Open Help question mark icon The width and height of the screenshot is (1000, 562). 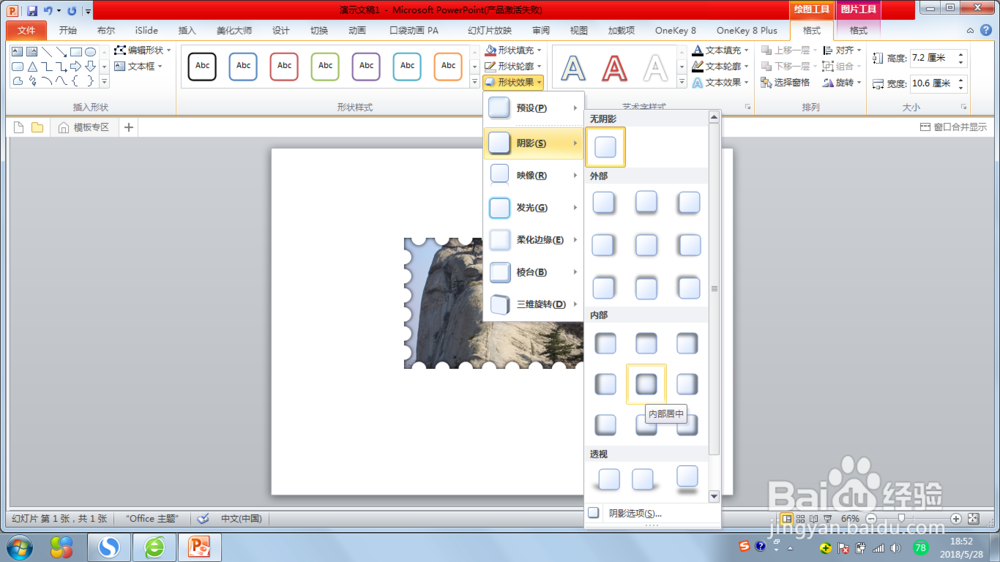click(x=986, y=30)
